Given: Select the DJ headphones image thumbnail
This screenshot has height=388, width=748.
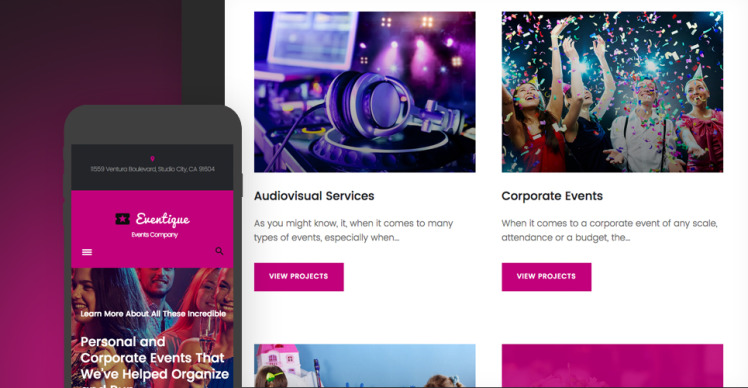Looking at the screenshot, I should click(364, 92).
